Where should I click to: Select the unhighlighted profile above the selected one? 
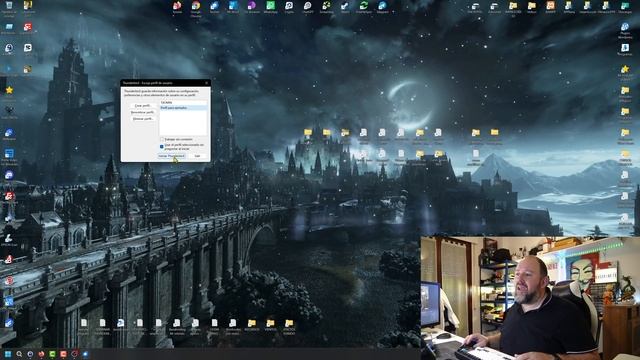coord(183,102)
